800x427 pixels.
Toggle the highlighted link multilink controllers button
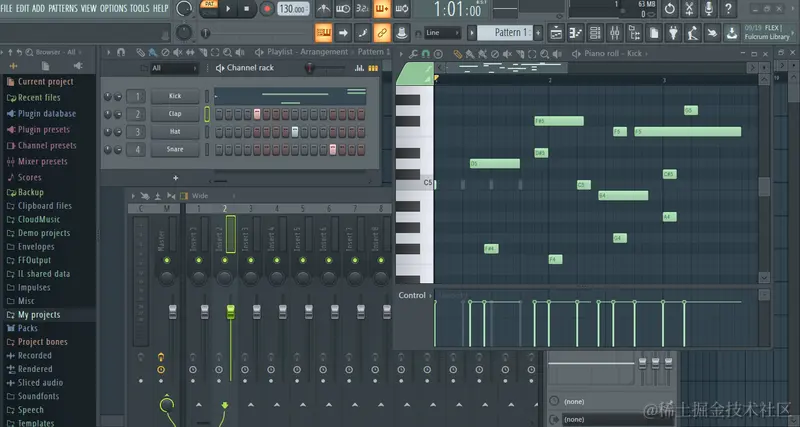coord(382,33)
